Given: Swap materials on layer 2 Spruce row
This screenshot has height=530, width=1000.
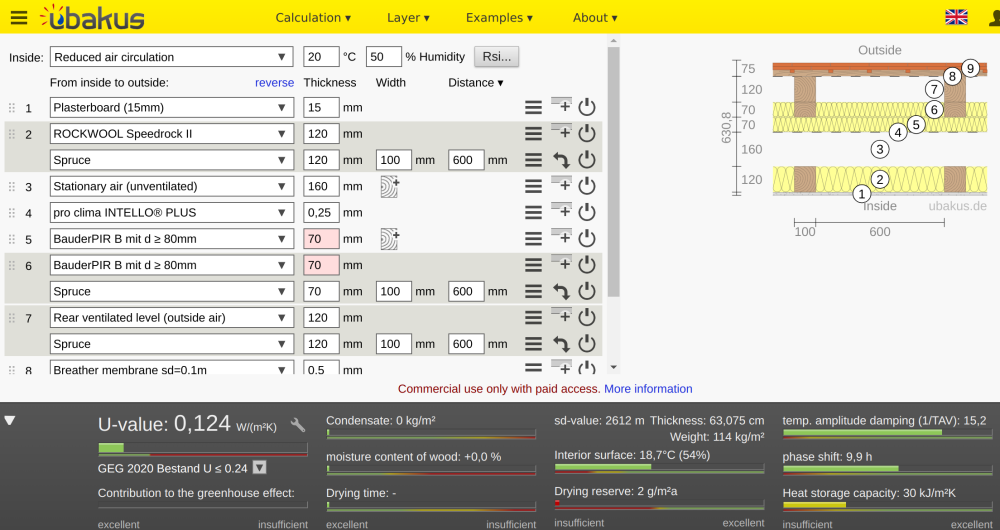Looking at the screenshot, I should (561, 160).
